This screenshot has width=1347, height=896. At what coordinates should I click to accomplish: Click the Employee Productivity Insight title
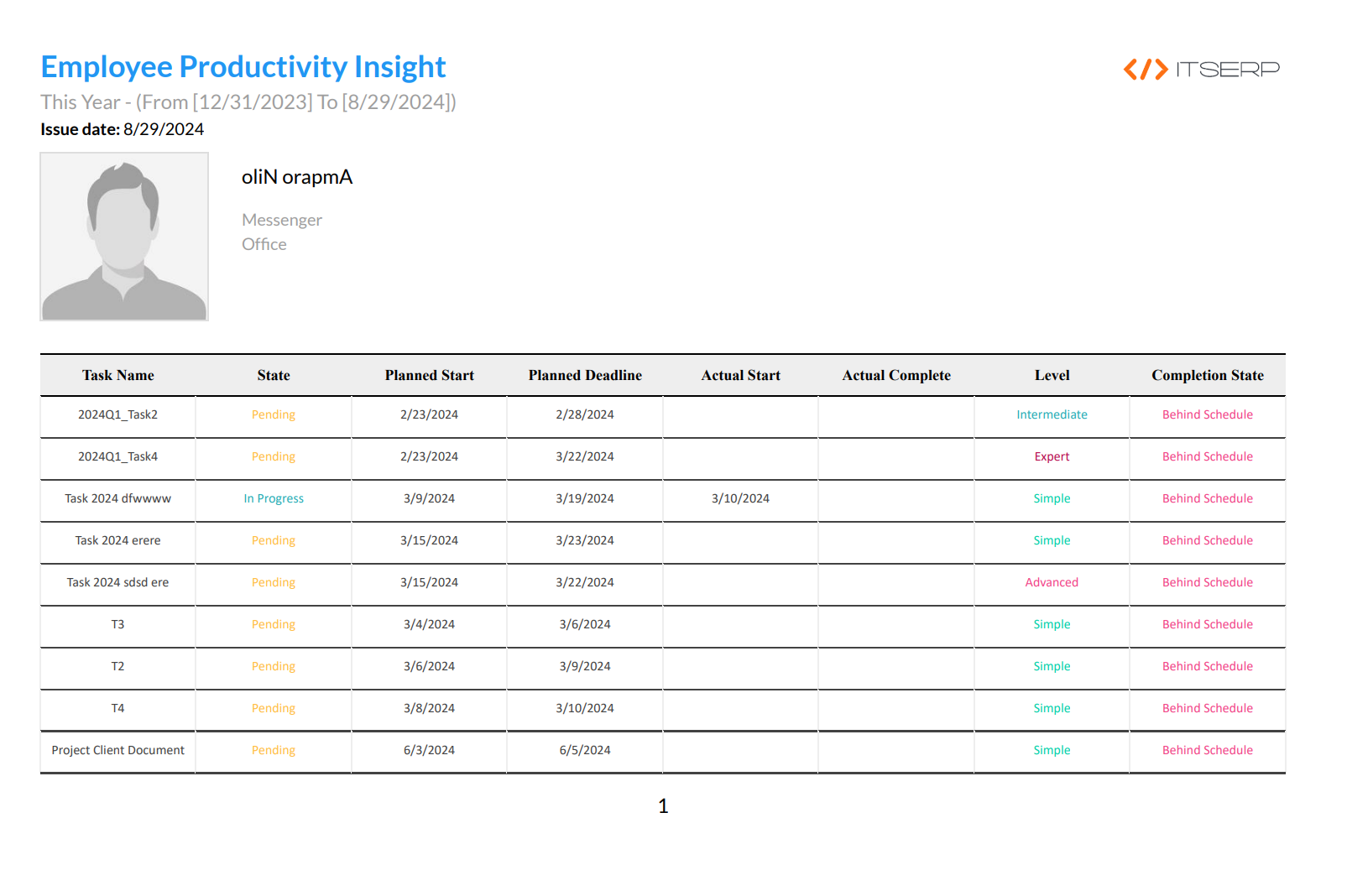tap(243, 66)
